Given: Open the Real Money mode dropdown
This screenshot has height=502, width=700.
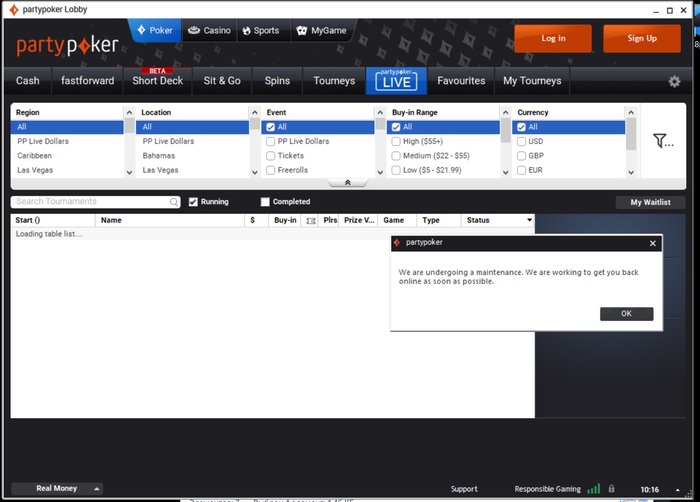Looking at the screenshot, I should (57, 489).
